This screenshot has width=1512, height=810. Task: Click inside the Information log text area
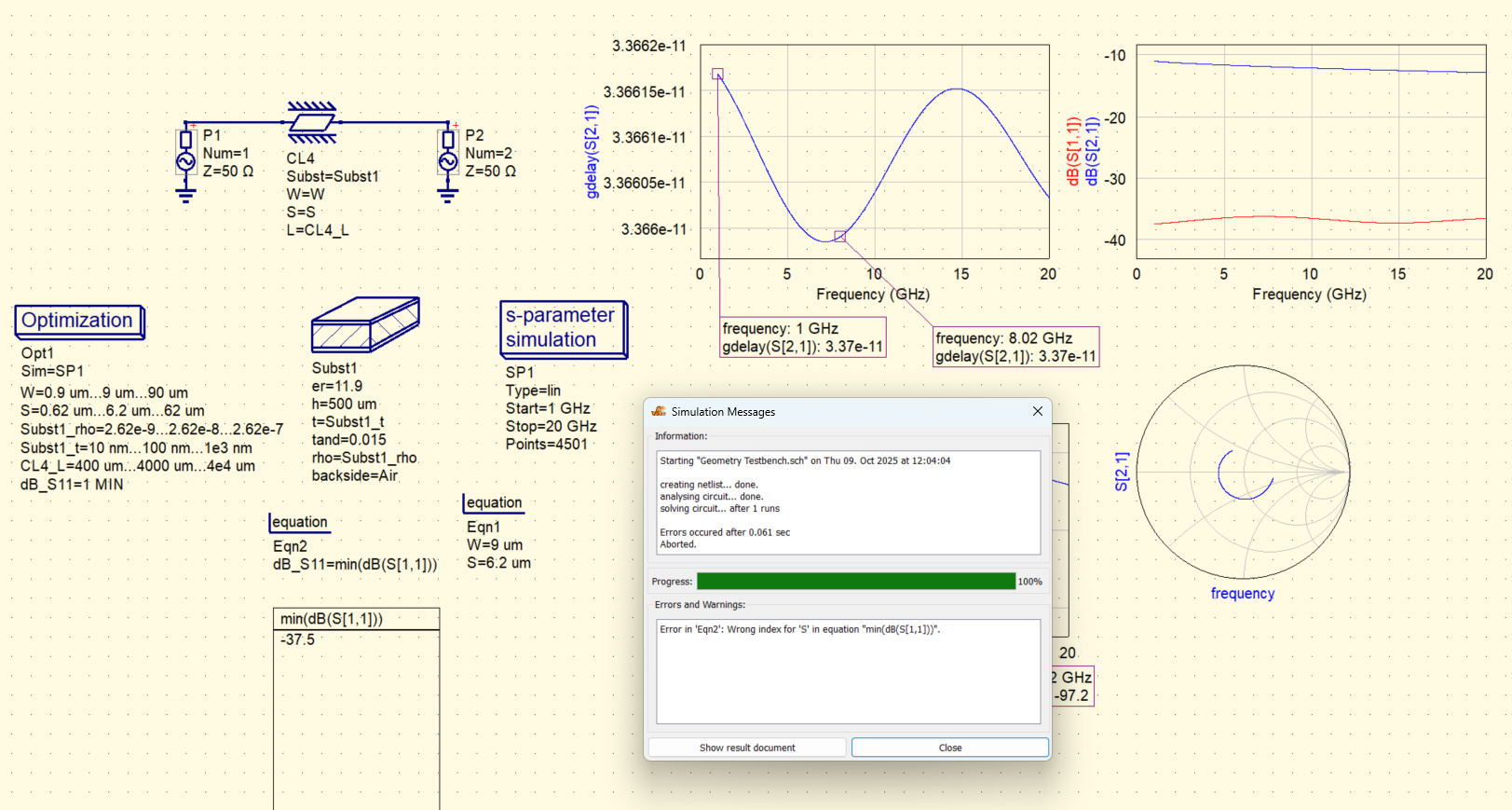[x=848, y=502]
